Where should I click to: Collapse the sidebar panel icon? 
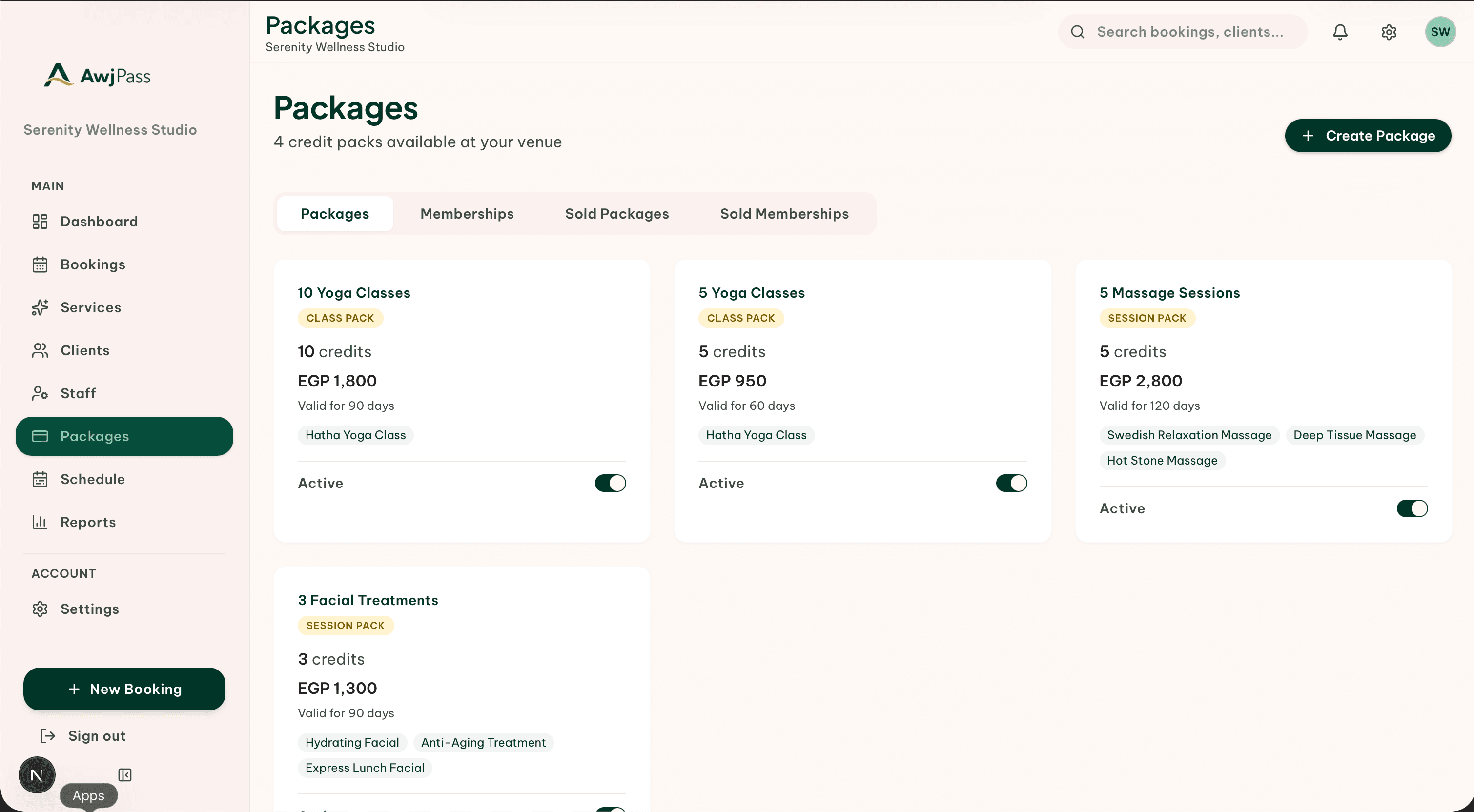[x=125, y=775]
